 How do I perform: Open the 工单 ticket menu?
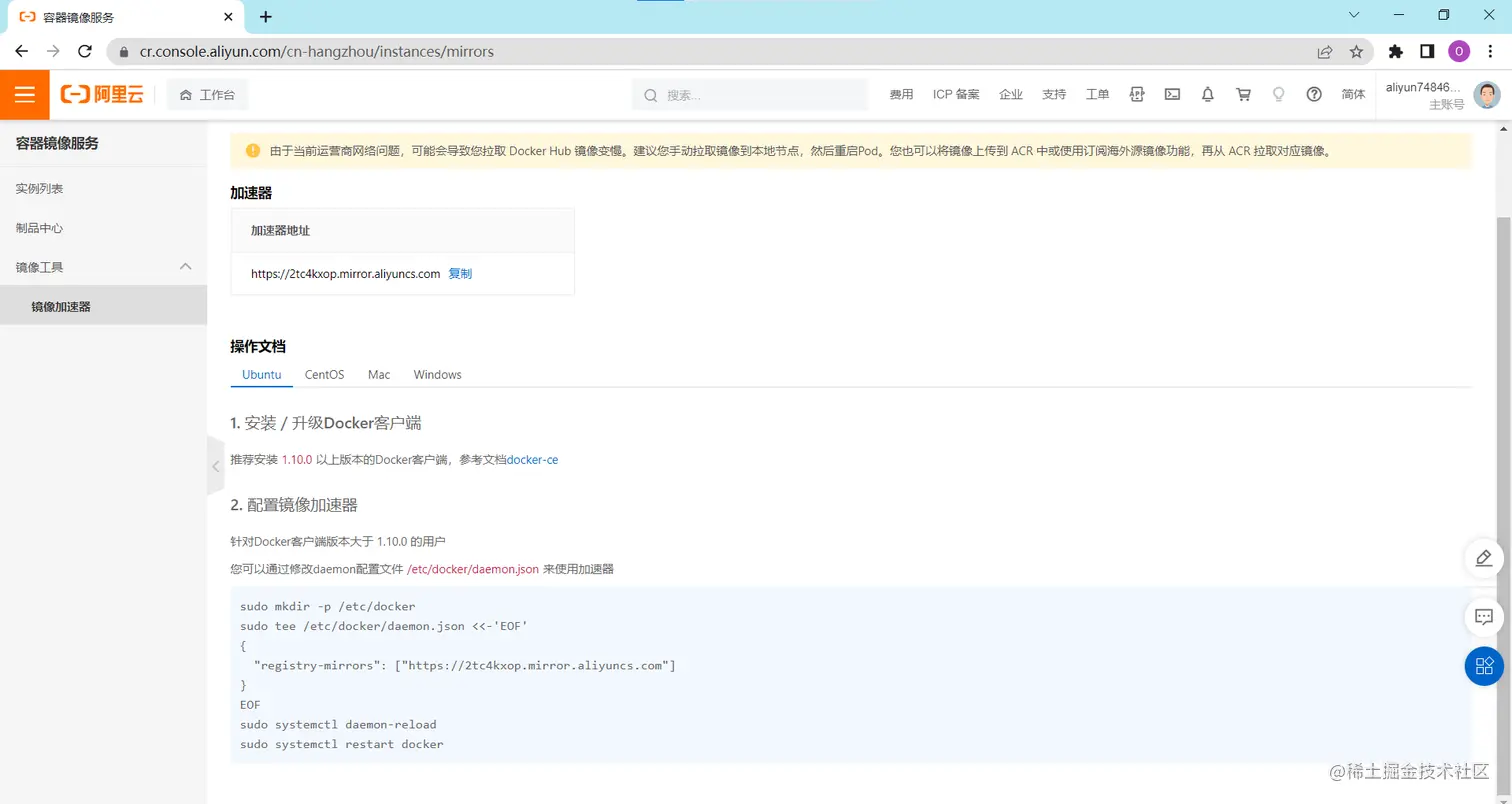coord(1097,95)
